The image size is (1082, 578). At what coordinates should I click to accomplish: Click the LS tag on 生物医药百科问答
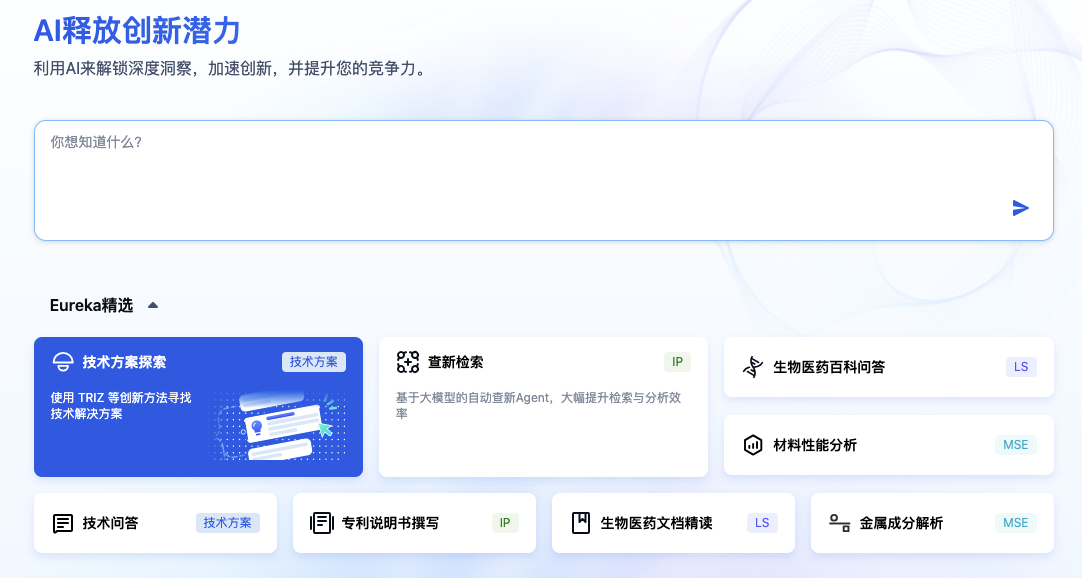(x=1021, y=367)
